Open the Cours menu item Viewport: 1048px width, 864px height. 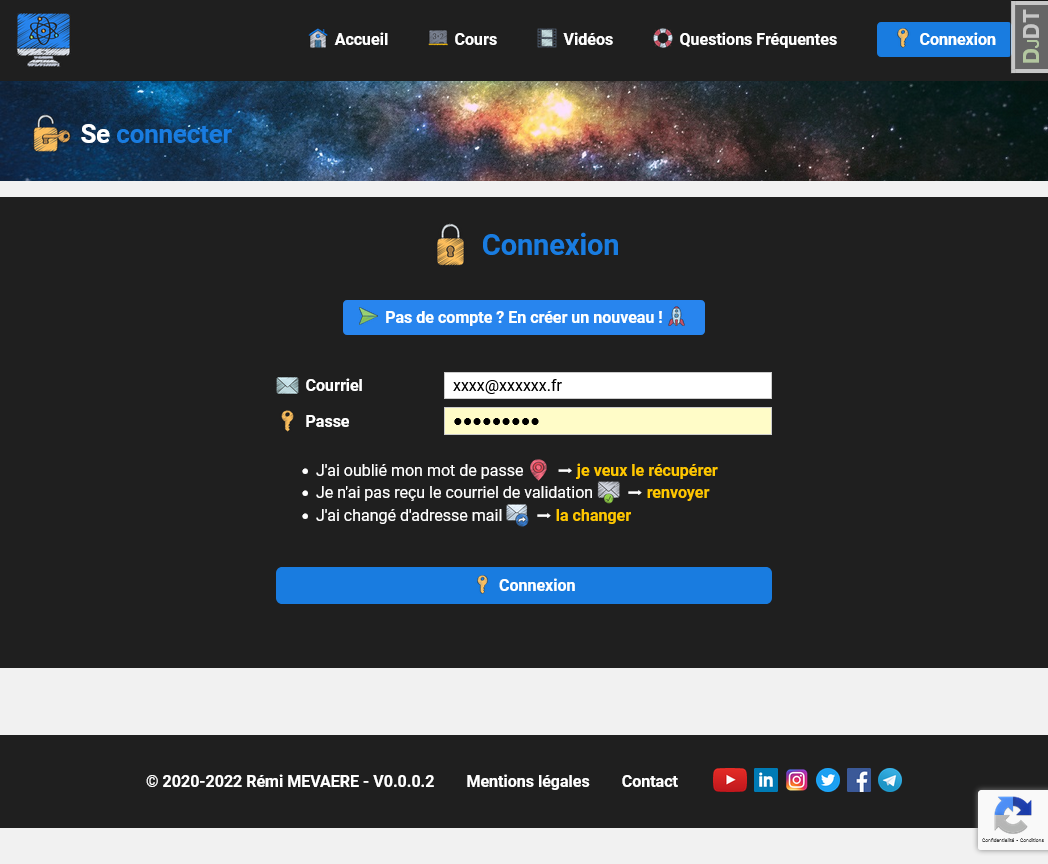463,39
